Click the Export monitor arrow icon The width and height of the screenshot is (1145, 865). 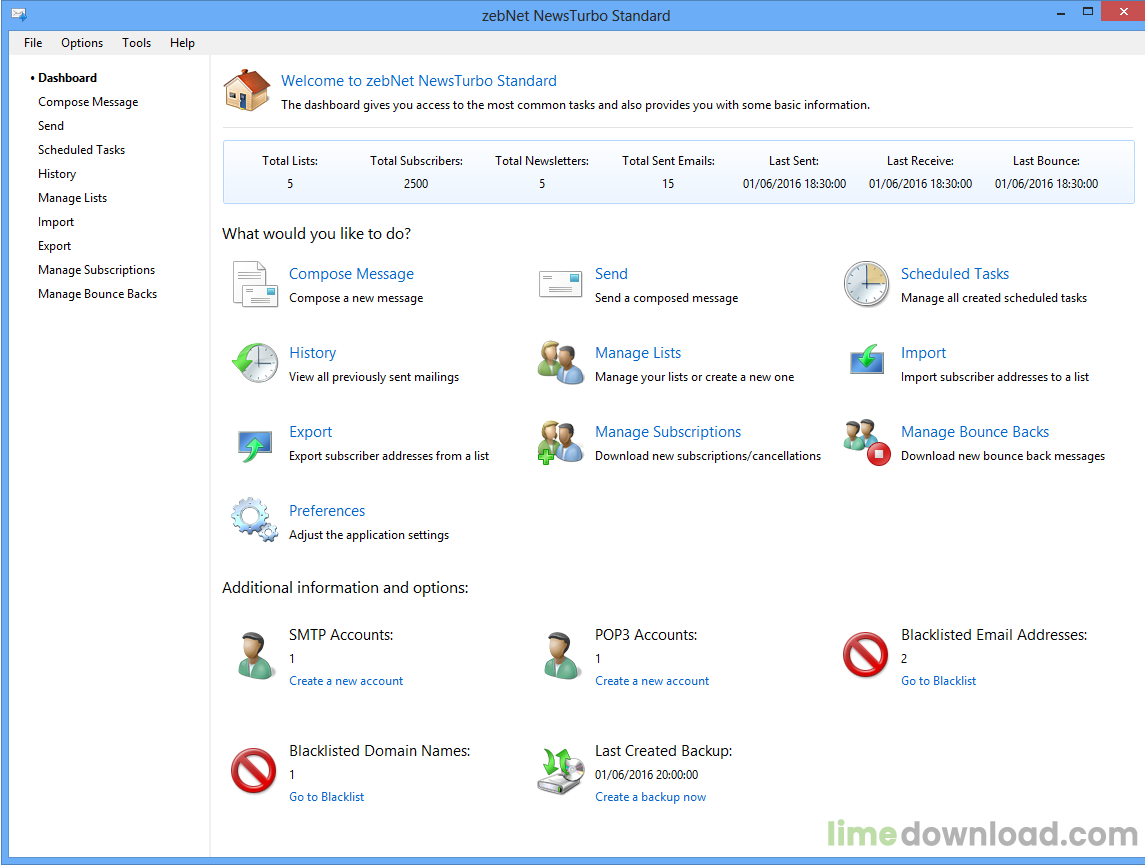255,442
